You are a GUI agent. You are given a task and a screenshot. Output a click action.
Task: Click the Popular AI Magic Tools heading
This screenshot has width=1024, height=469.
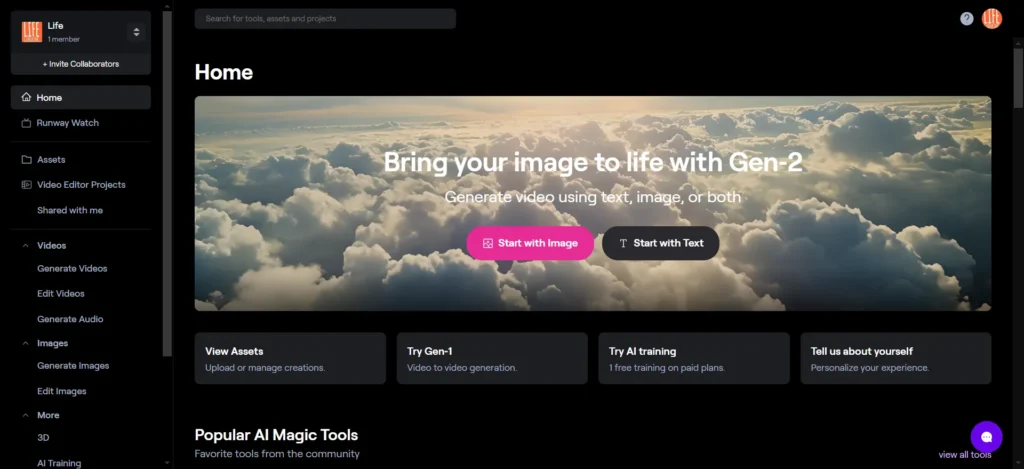(x=276, y=435)
